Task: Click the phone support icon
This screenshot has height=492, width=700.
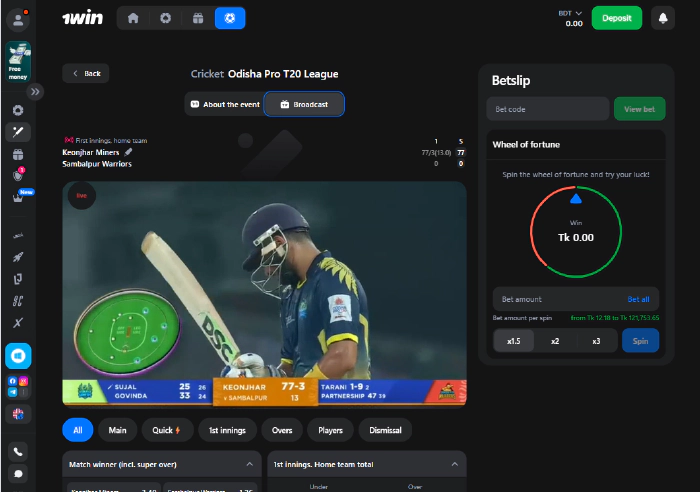Action: click(x=18, y=452)
